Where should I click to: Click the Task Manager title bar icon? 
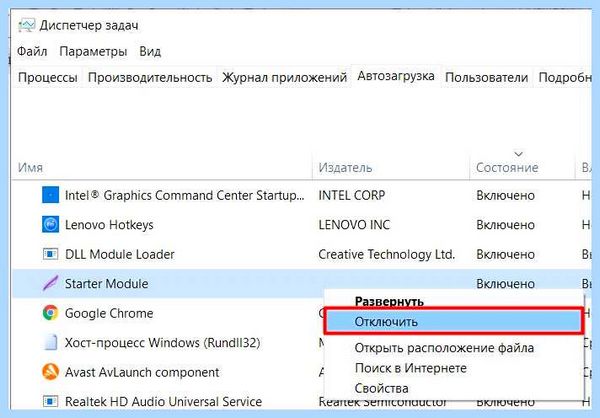click(26, 25)
